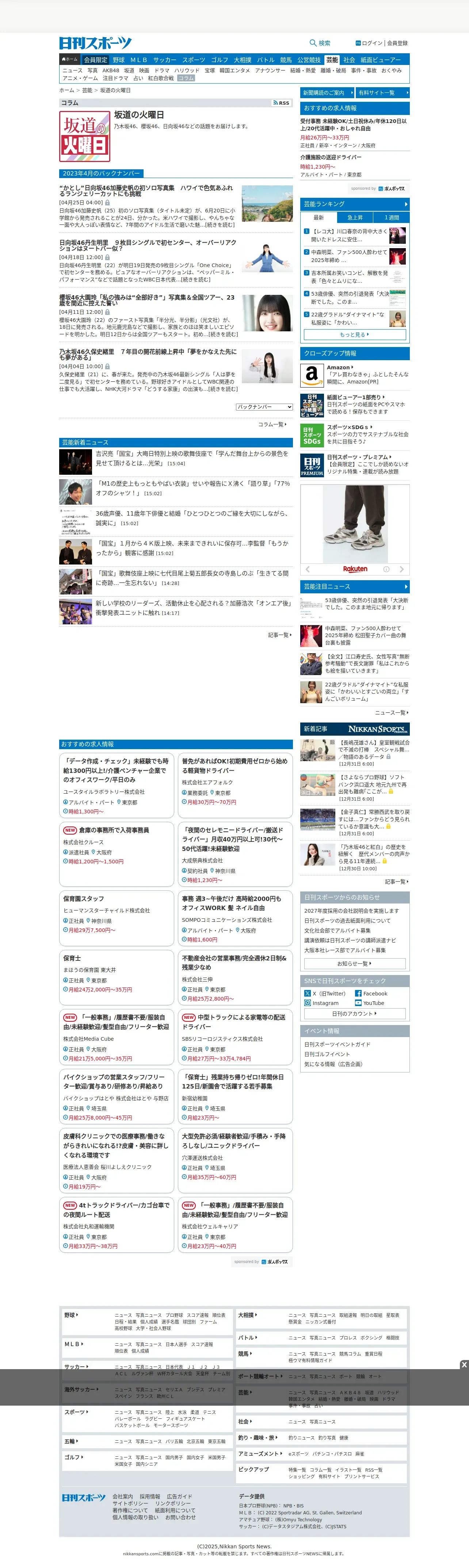The width and height of the screenshot is (469, 1568).
Task: Open 久保史緒里 article photo thumbnail
Action: pyautogui.click(x=267, y=366)
